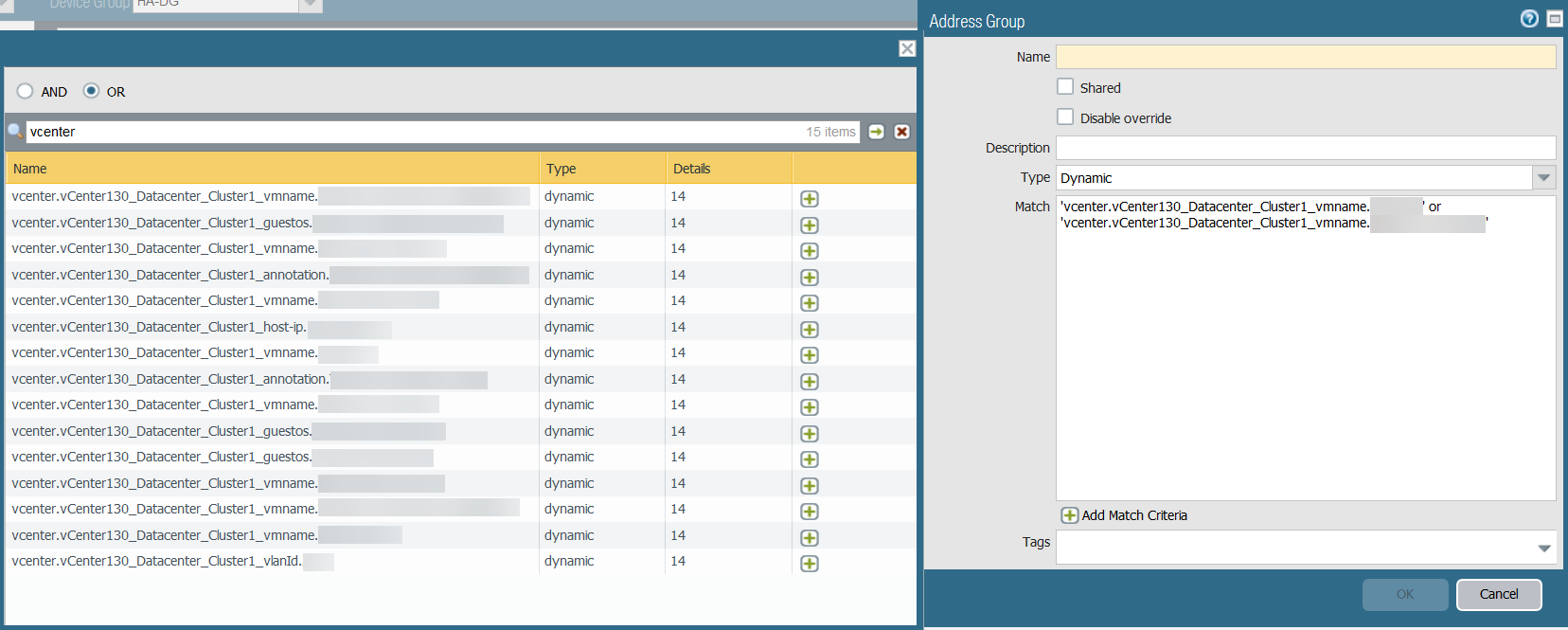This screenshot has height=630, width=1568.
Task: Click the search magnifier icon
Action: click(15, 132)
